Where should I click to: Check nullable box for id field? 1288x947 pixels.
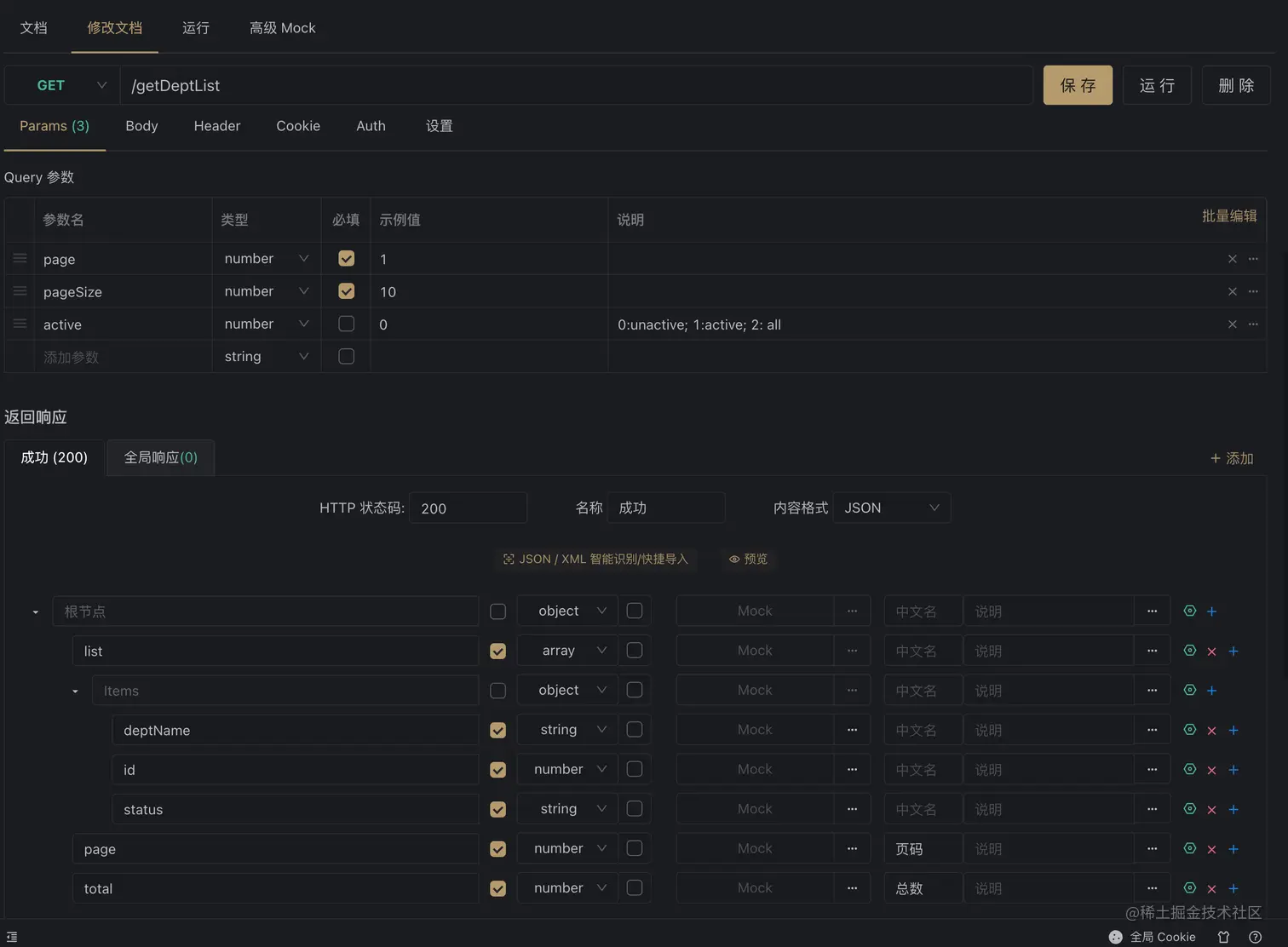click(635, 769)
